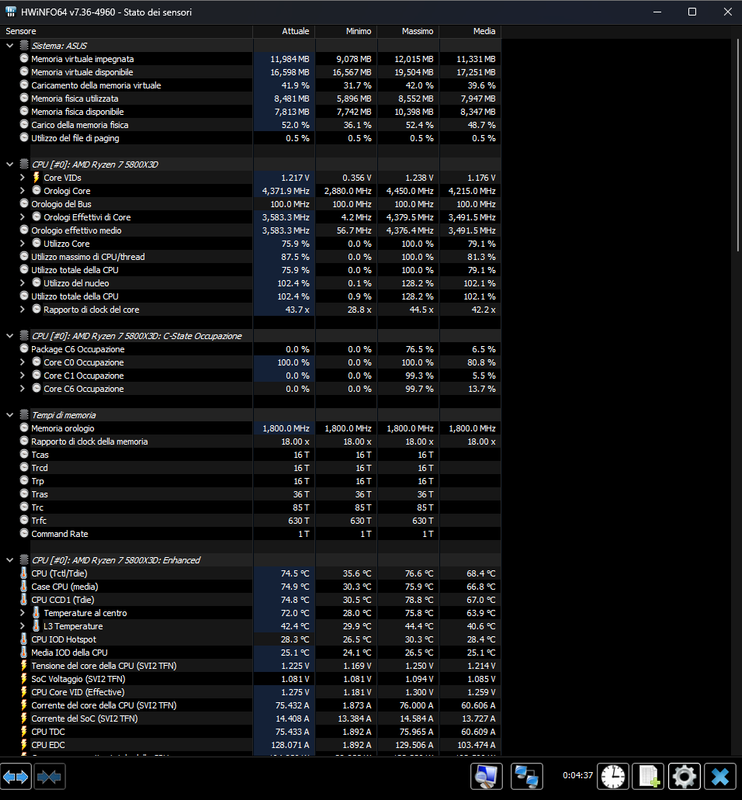This screenshot has width=742, height=800.
Task: Click the Minimo column header
Action: (x=346, y=31)
